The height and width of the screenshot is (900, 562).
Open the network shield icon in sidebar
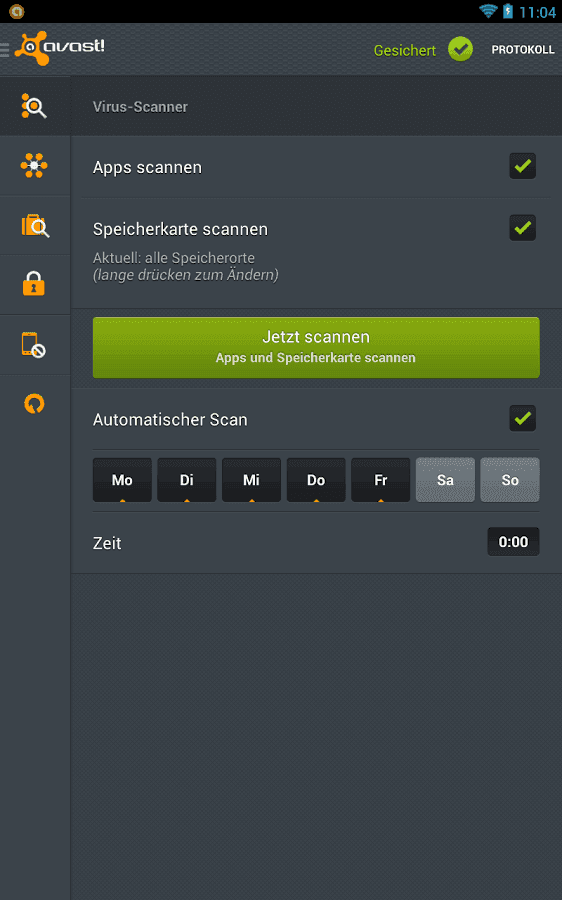coord(34,166)
